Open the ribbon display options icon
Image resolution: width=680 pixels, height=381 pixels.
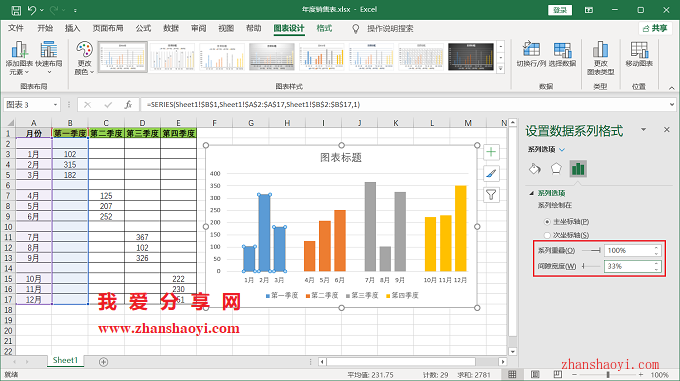pyautogui.click(x=588, y=10)
